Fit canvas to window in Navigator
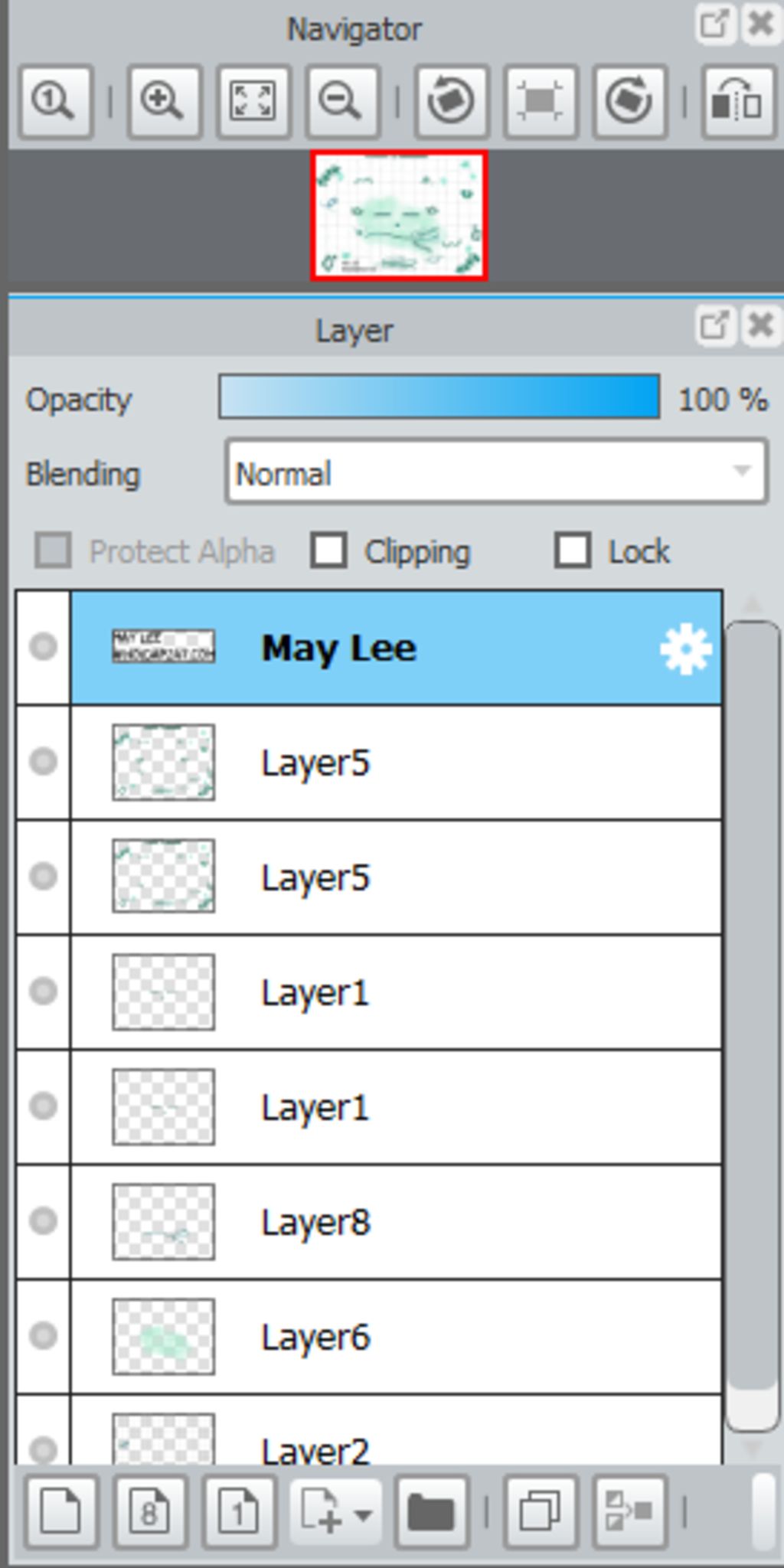Viewport: 784px width, 1568px height. point(253,101)
